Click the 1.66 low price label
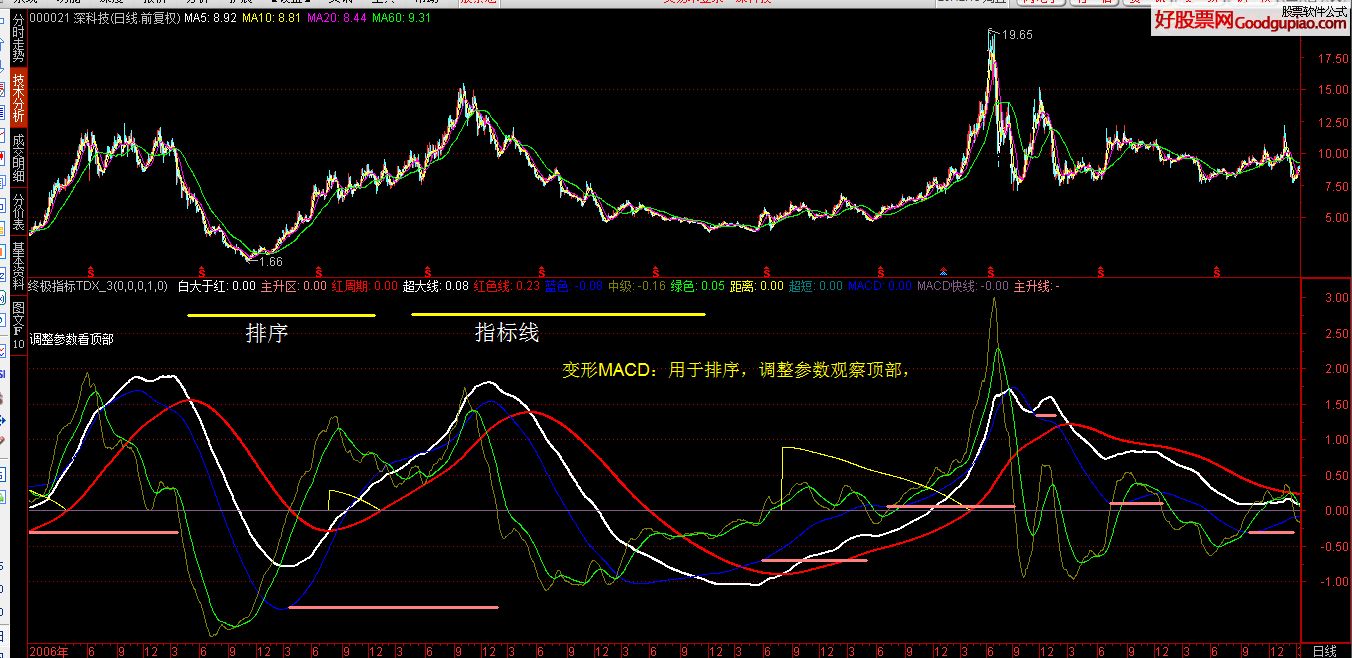The height and width of the screenshot is (658, 1352). (272, 261)
